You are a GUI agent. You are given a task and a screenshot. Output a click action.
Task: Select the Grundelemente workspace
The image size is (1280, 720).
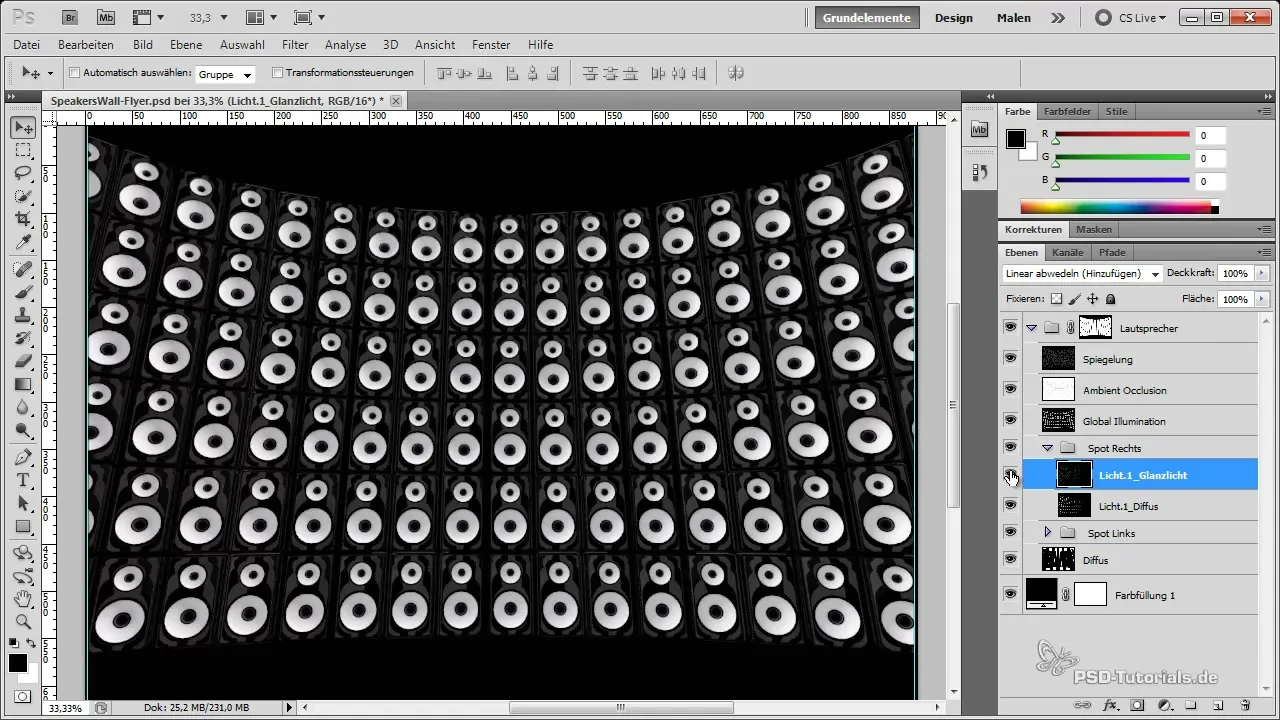pyautogui.click(x=866, y=17)
